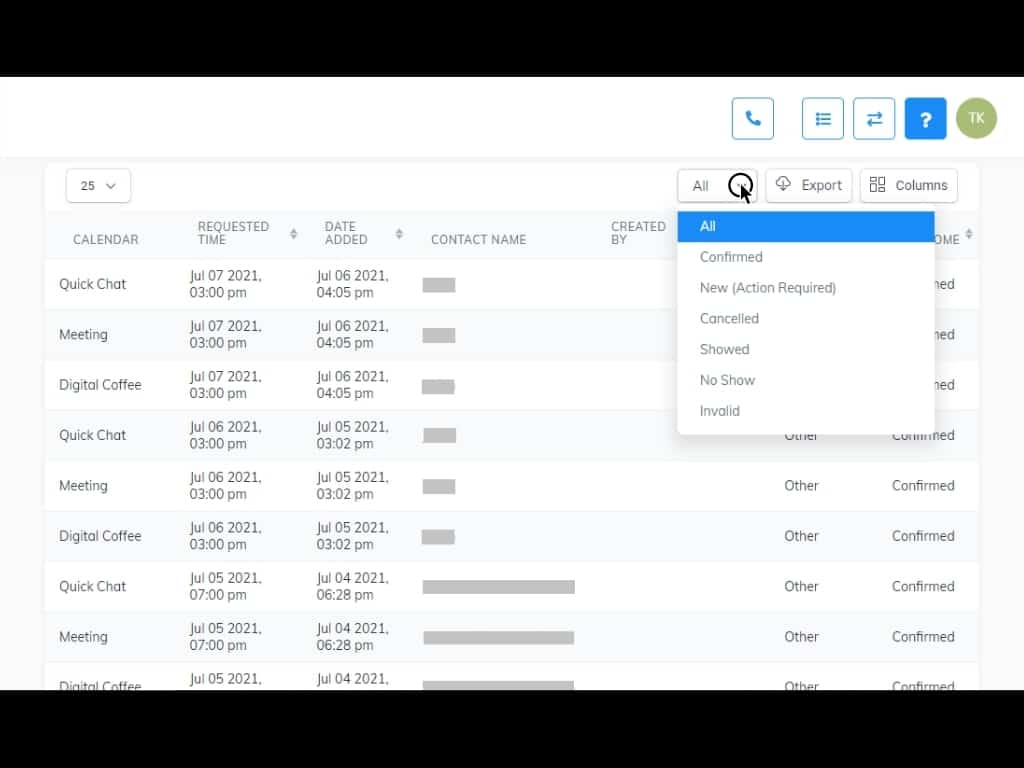Choose Confirmed from the status filter
The width and height of the screenshot is (1024, 768).
[x=731, y=257]
